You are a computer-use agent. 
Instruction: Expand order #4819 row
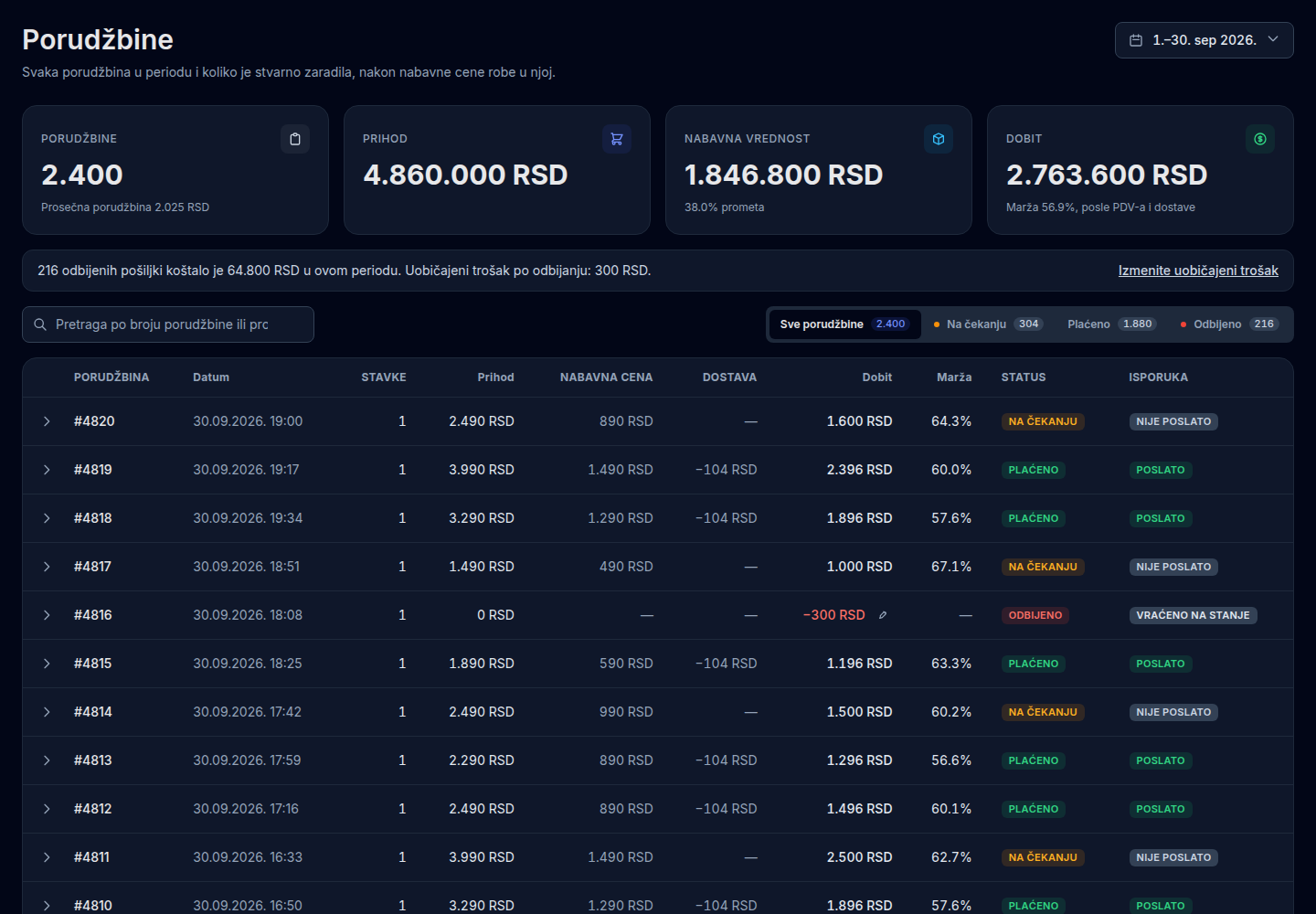(47, 470)
